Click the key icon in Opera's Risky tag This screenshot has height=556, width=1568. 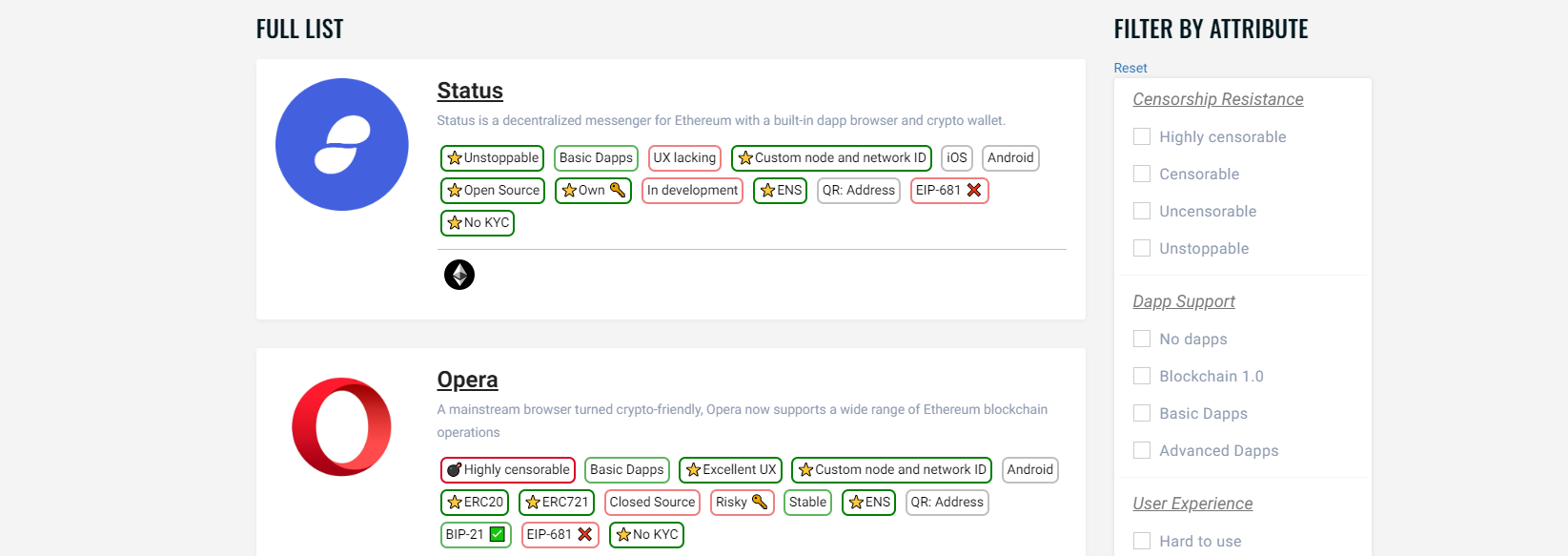760,502
